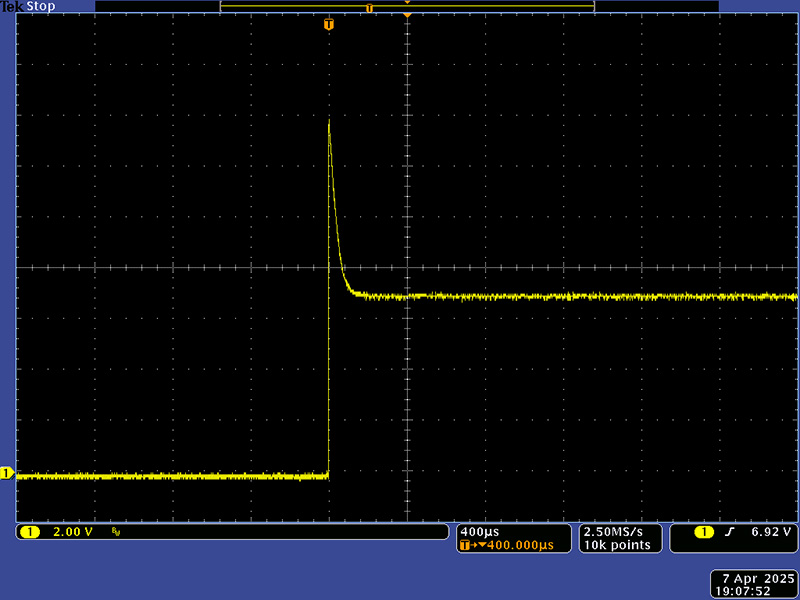Click the orange expansion point triangle atop graticule
Viewport: 800px width, 600px height.
407,15
